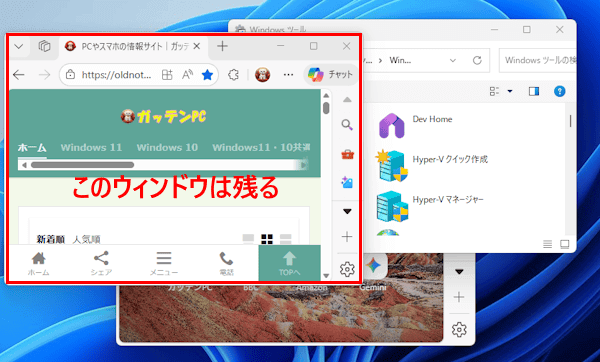Screen dimensions: 600x362
Task: Click left arrow of nav horizontal scrollbar
Action: [24, 165]
